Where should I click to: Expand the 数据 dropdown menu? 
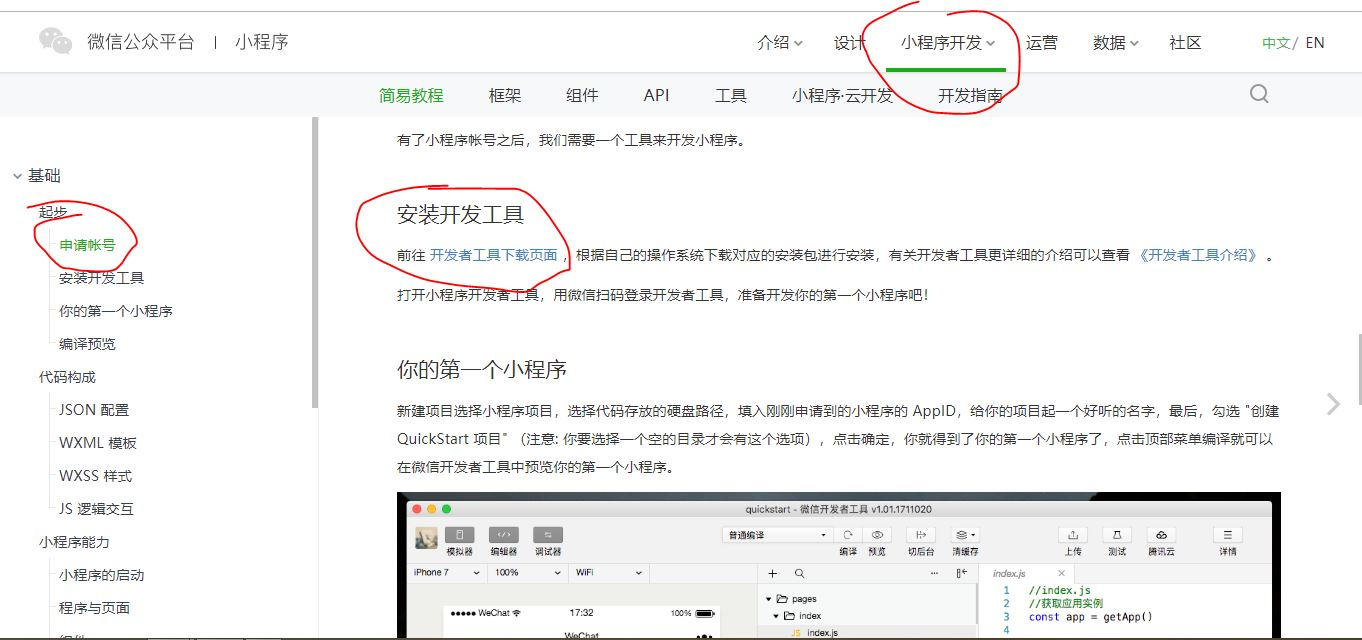point(1116,42)
